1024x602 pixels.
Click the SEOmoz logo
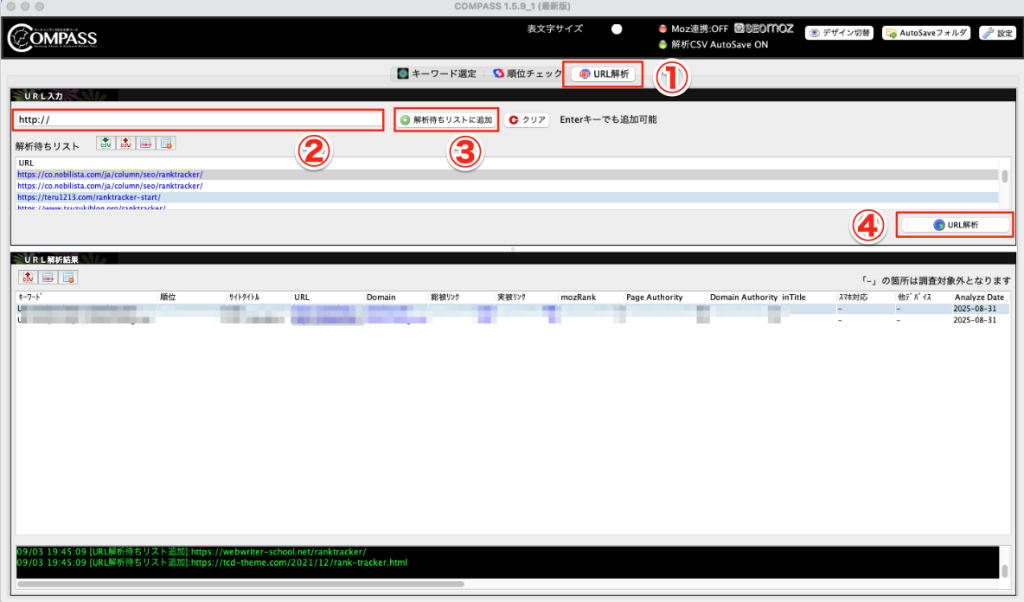tap(763, 28)
